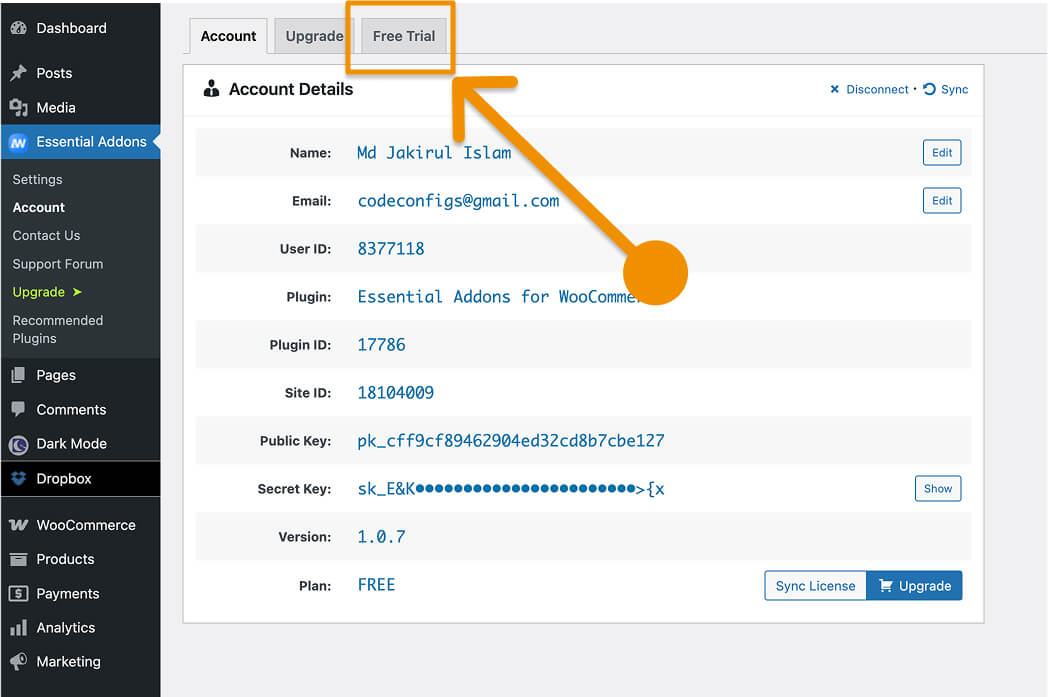The height and width of the screenshot is (697, 1048).
Task: Click the Sync License button
Action: coord(815,585)
